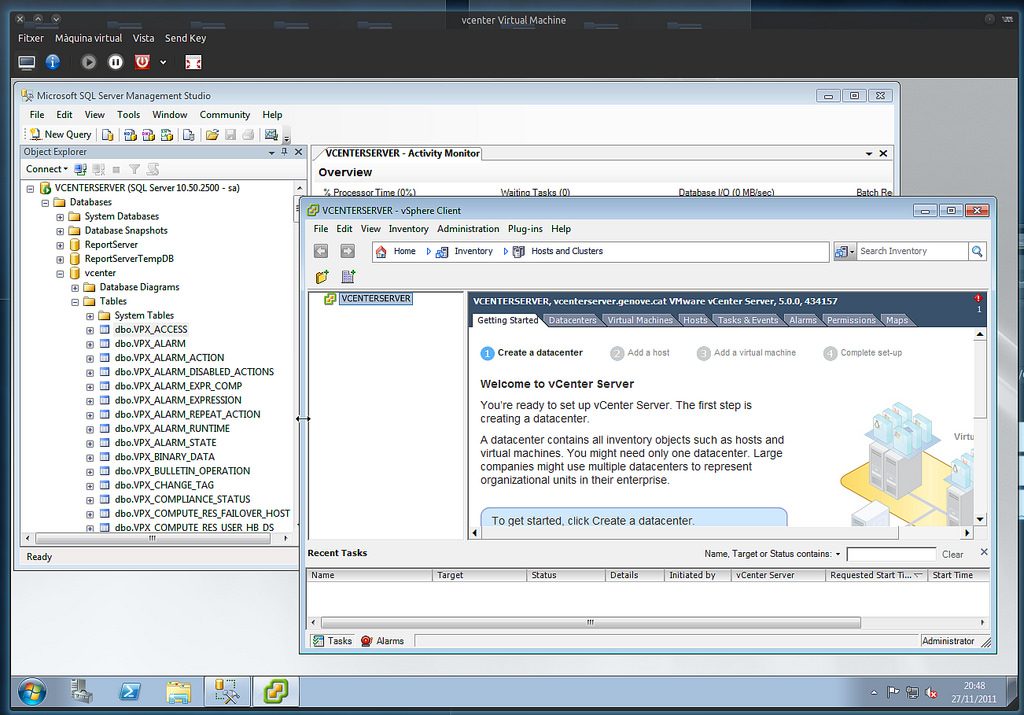Image resolution: width=1024 pixels, height=715 pixels.
Task: Click the New Folder icon in vSphere toolbar
Action: [322, 277]
